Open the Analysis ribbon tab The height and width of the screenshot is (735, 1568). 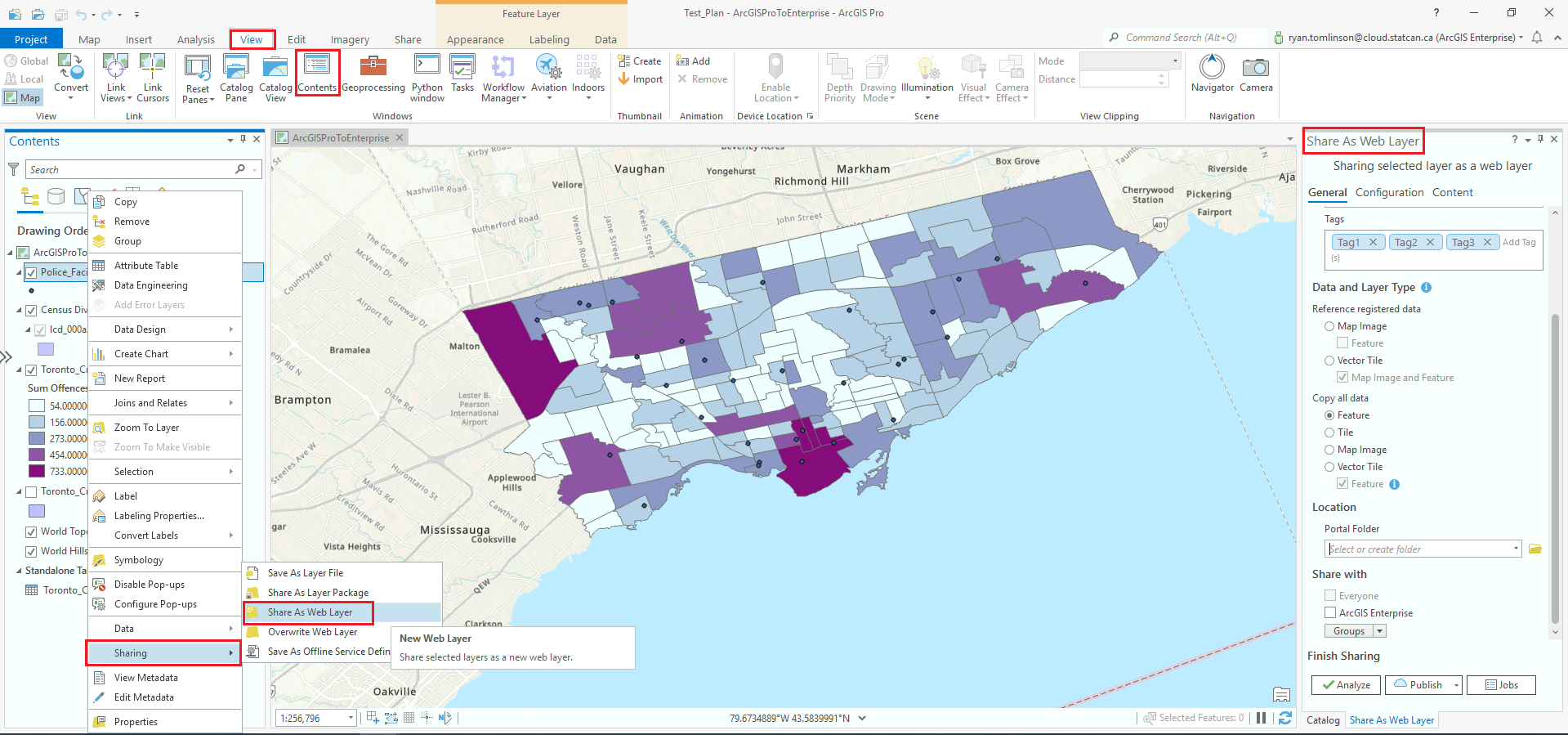[x=196, y=39]
